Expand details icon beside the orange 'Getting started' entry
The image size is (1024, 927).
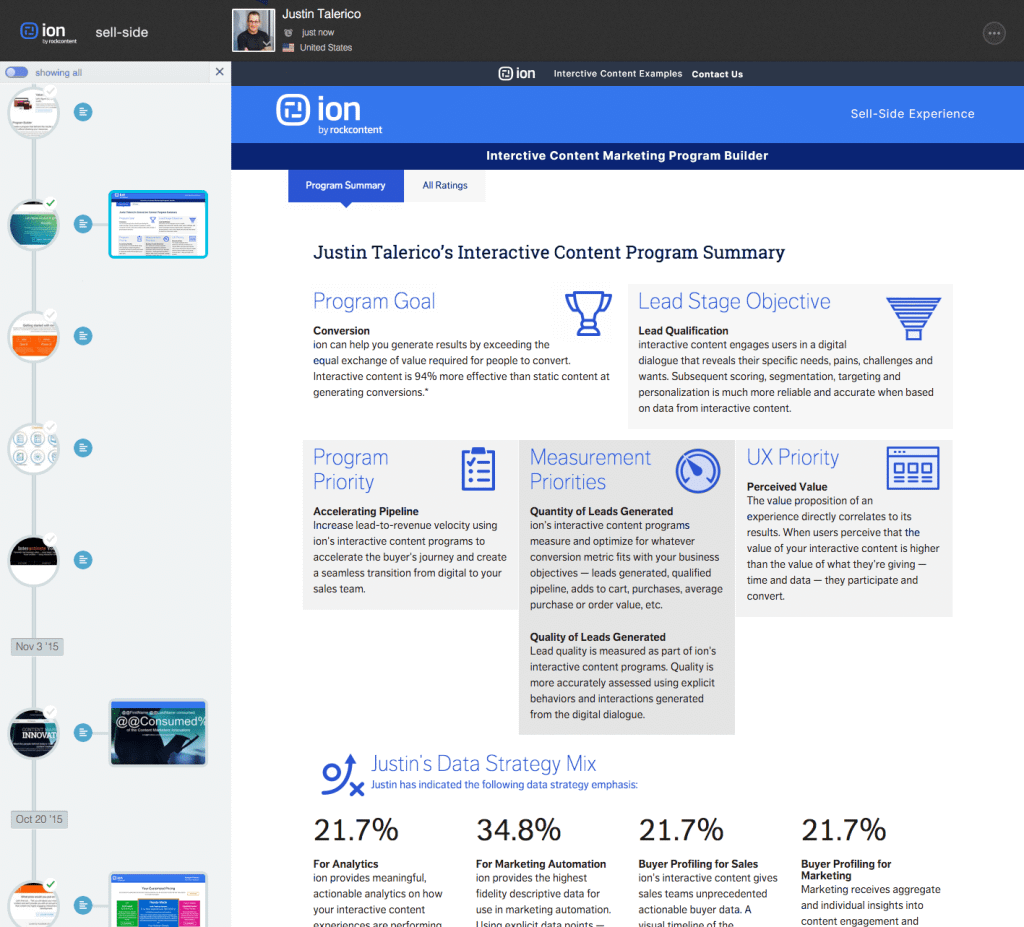click(84, 335)
